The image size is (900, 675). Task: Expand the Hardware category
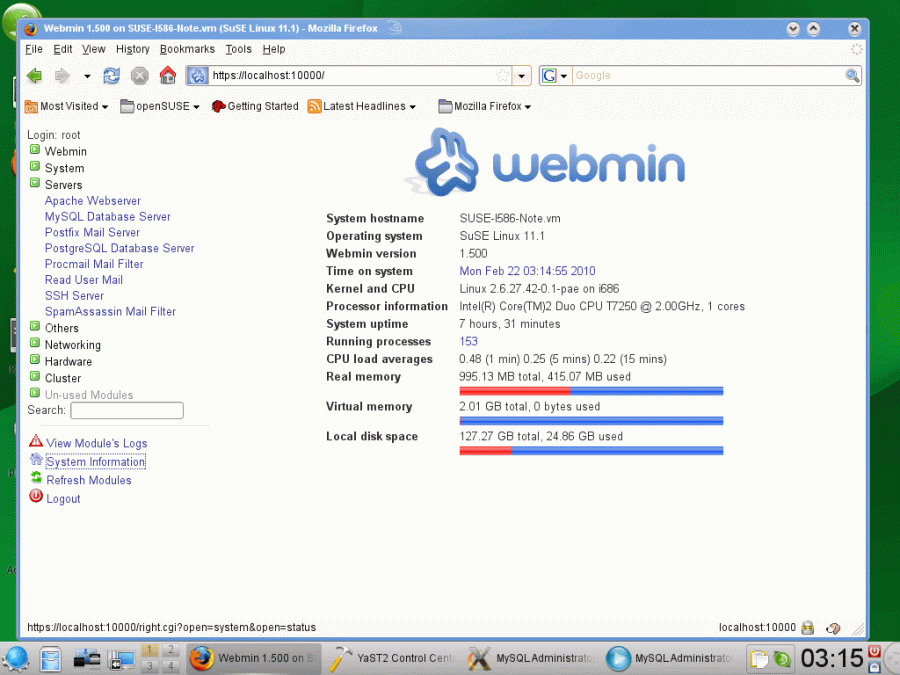coord(34,359)
